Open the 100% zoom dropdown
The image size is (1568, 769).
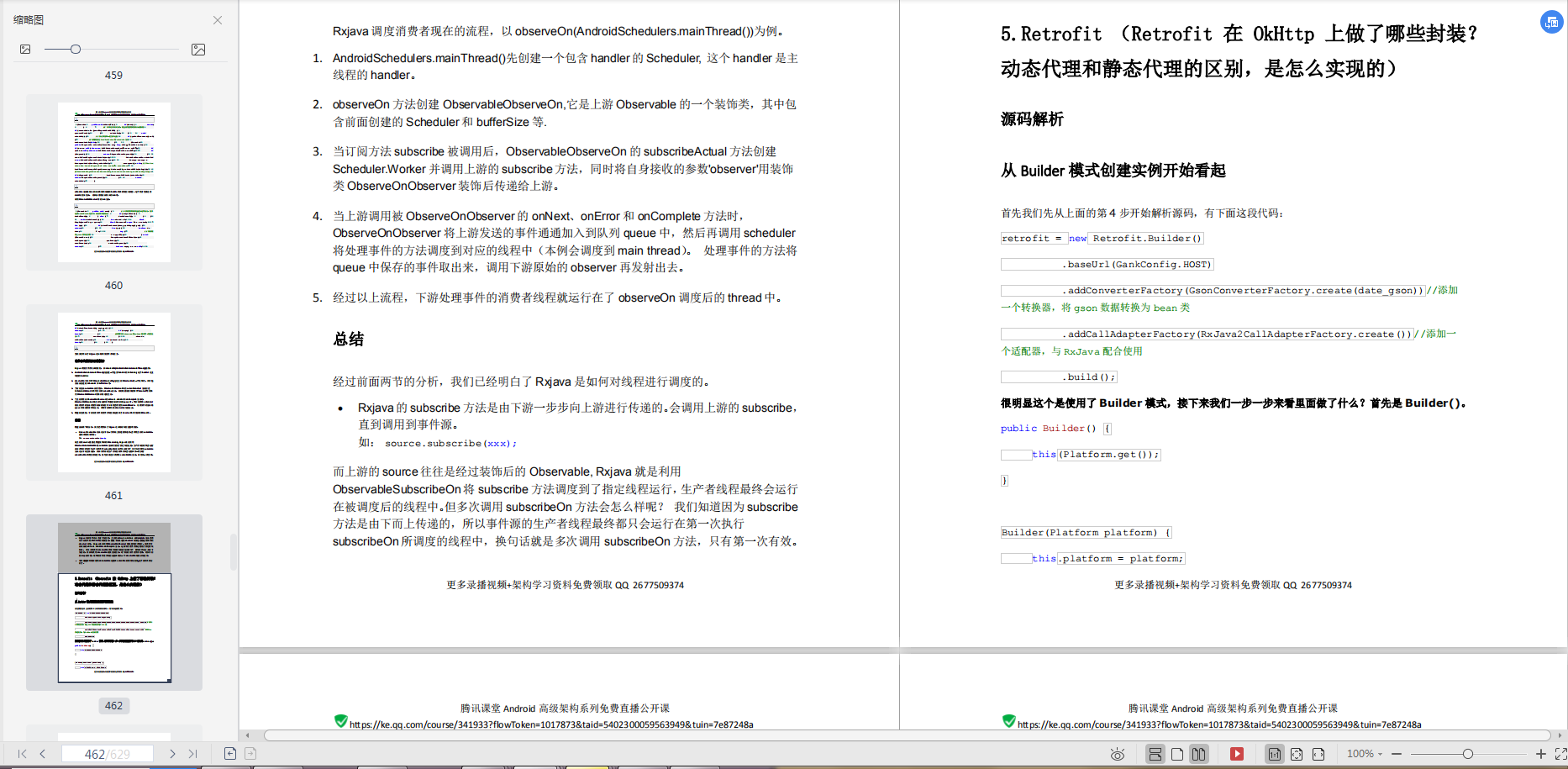point(1365,754)
